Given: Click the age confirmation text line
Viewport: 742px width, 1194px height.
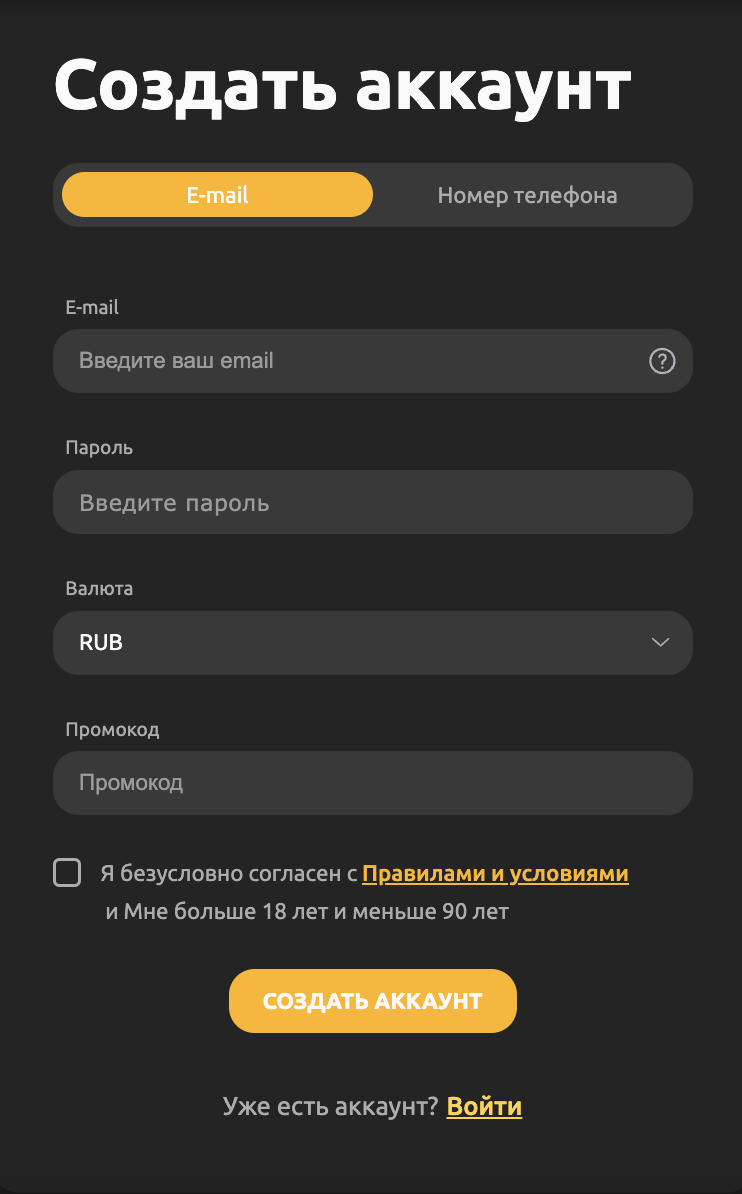Looking at the screenshot, I should pos(306,911).
